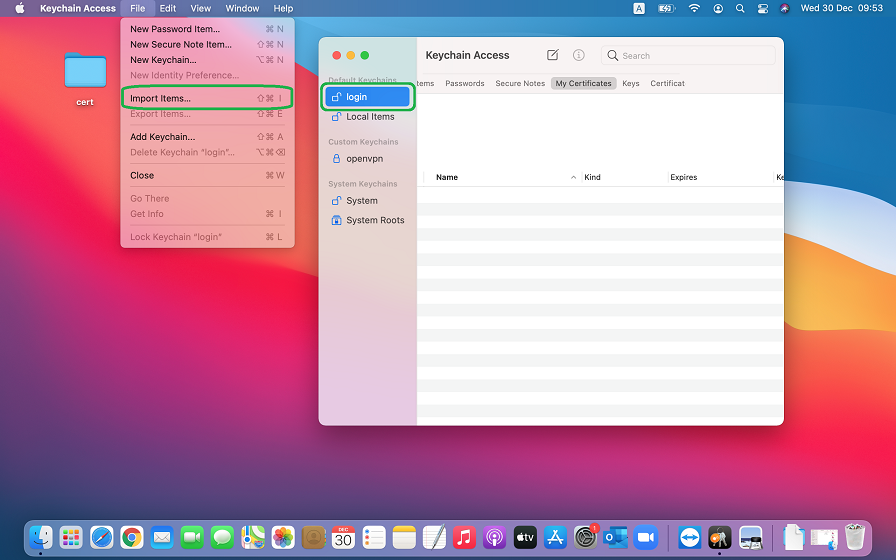Open the openvpn custom keychain
The height and width of the screenshot is (560, 896).
pyautogui.click(x=364, y=159)
